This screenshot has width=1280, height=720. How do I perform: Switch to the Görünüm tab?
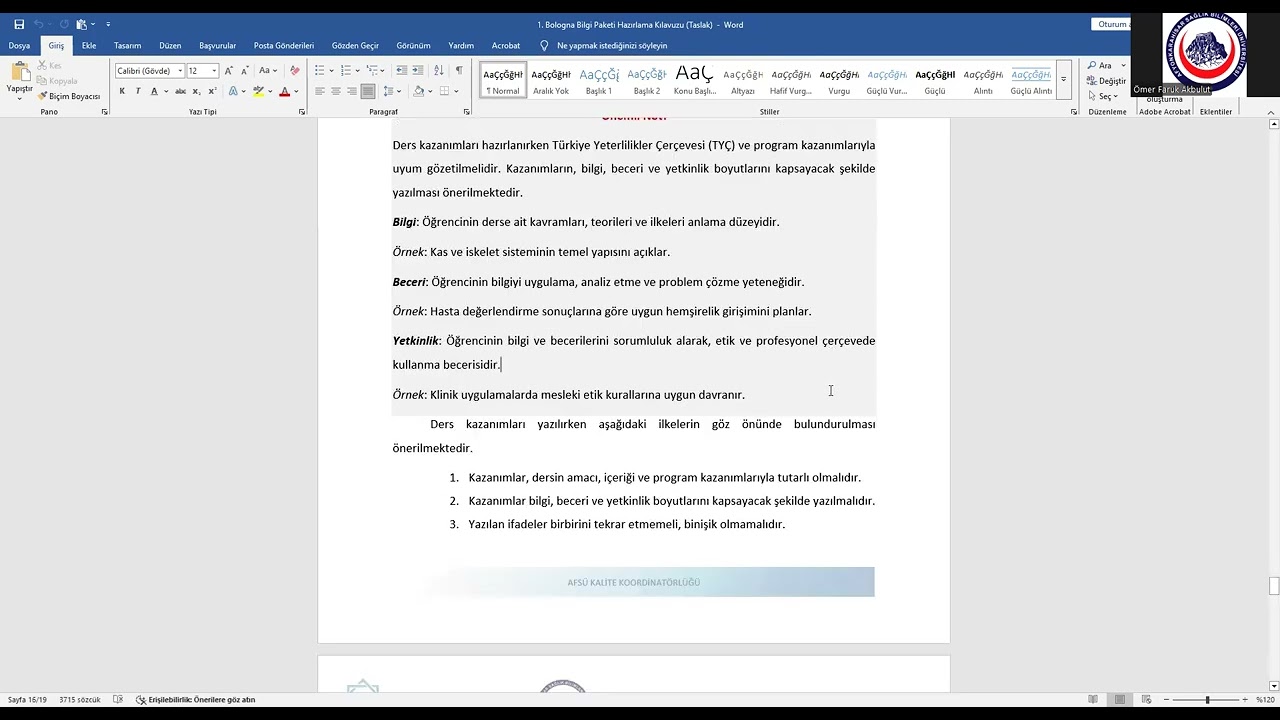tap(413, 45)
